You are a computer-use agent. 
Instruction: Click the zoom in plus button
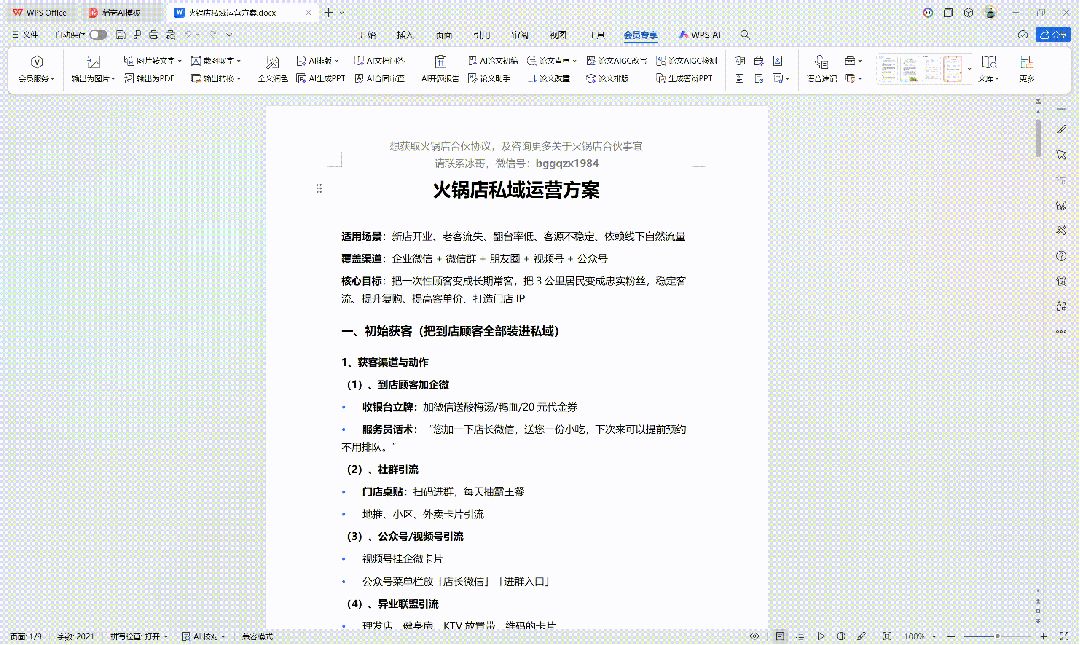point(1043,636)
